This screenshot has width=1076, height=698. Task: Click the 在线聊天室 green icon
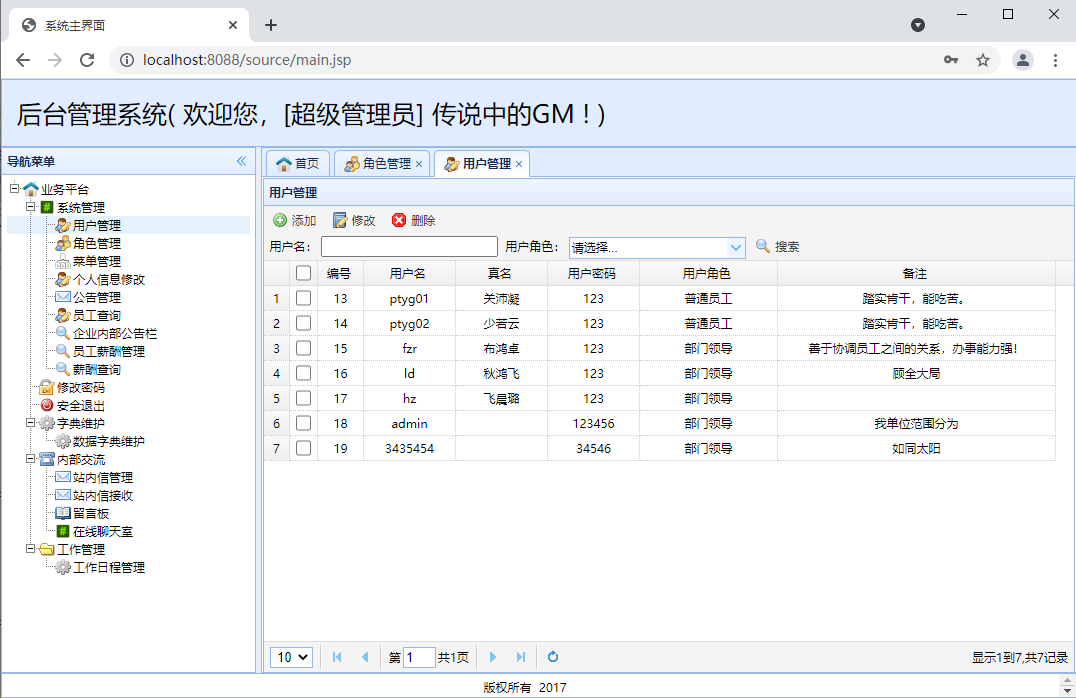63,531
